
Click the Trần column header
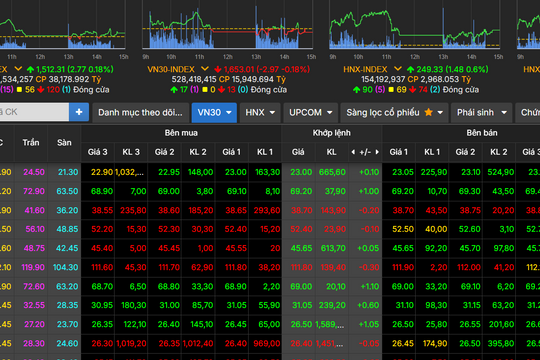coord(31,143)
